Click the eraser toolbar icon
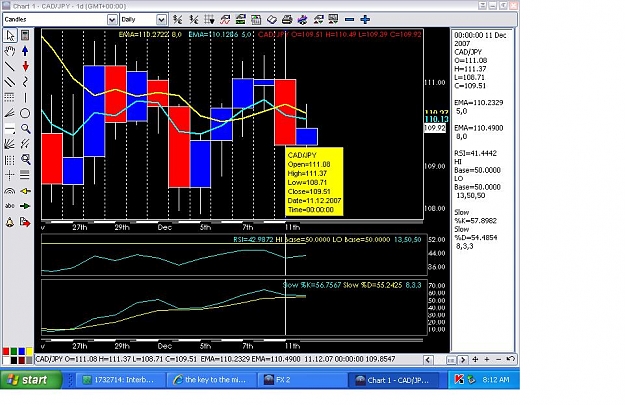The image size is (625, 405). 271,19
